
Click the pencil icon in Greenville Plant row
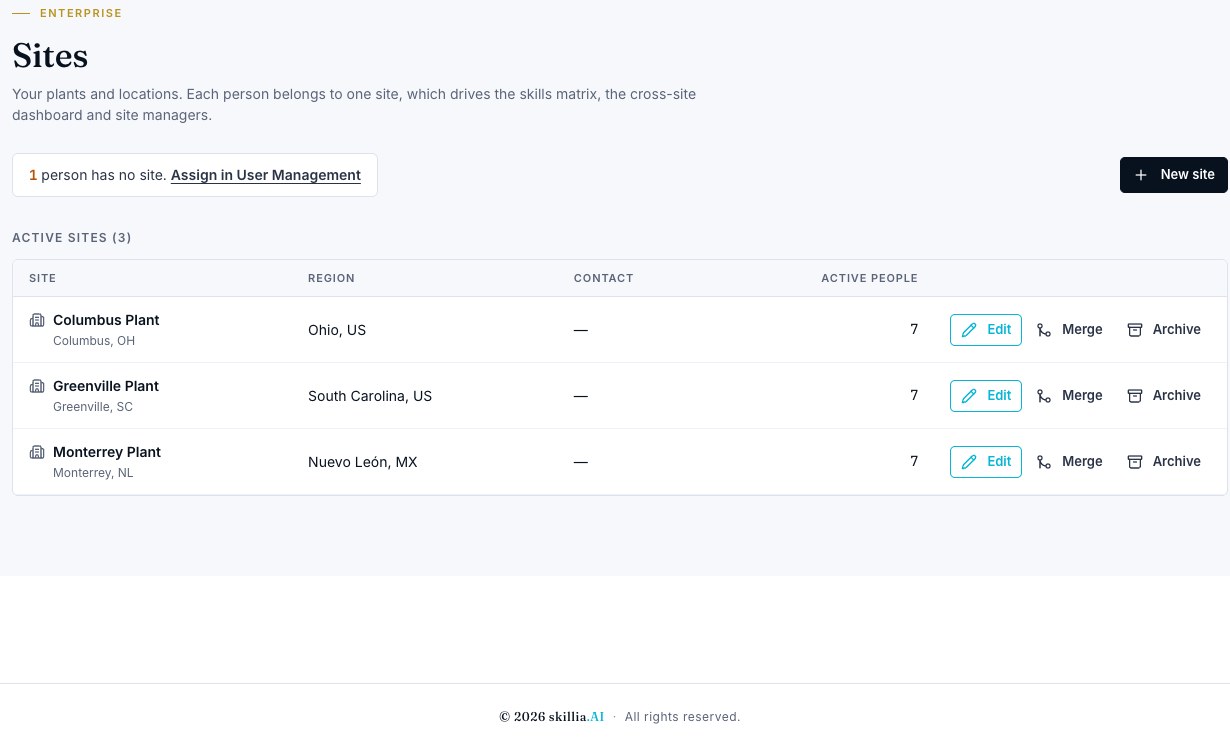(969, 396)
